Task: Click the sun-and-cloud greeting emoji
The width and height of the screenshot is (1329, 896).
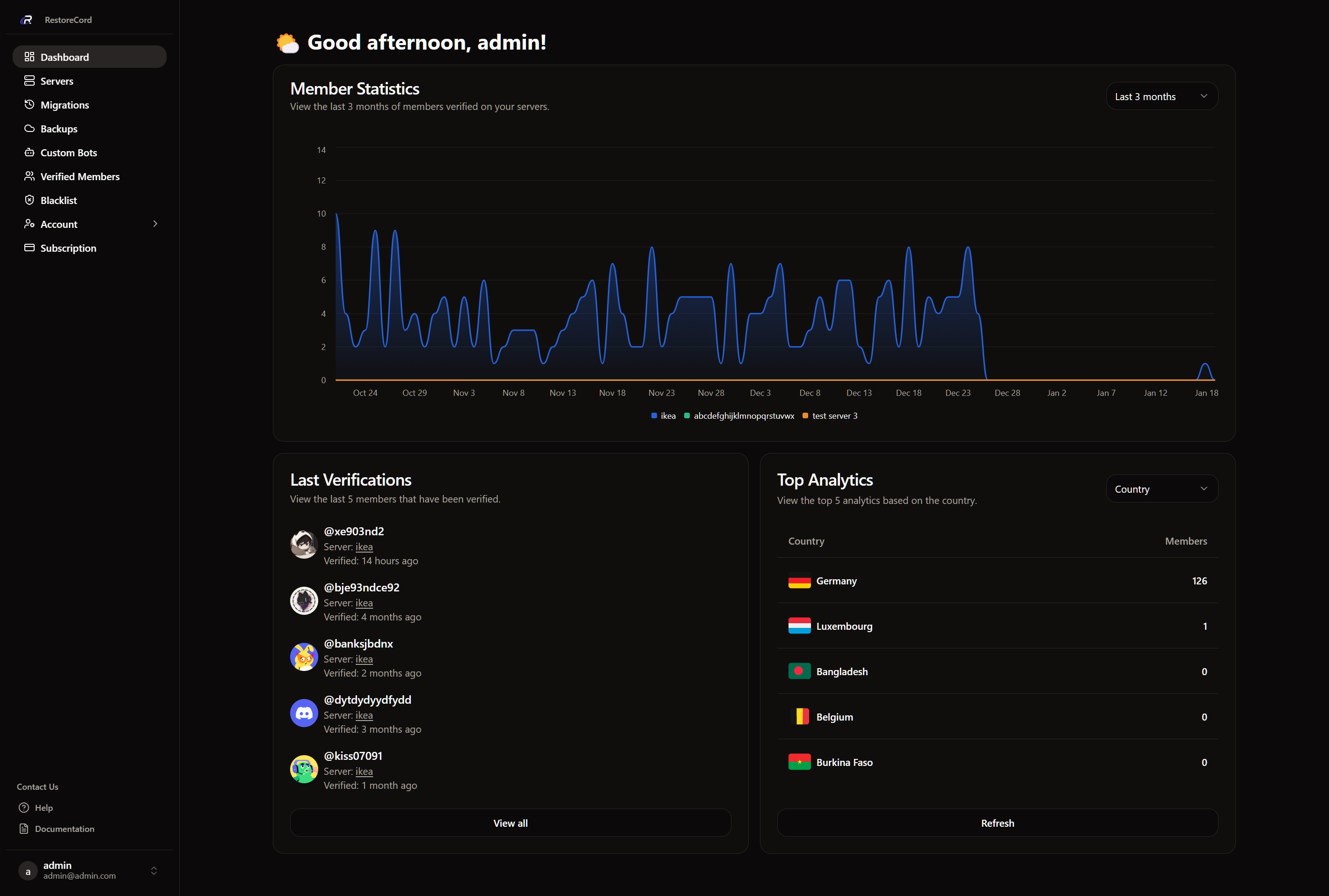Action: 287,43
